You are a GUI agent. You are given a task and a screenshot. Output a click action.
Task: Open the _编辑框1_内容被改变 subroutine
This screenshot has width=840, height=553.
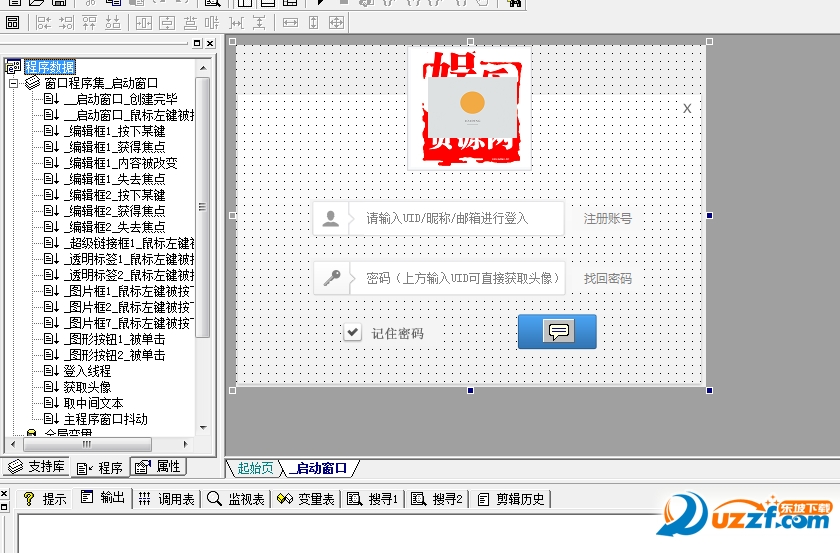pos(120,163)
